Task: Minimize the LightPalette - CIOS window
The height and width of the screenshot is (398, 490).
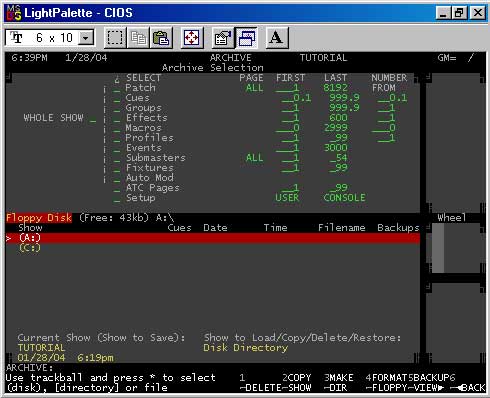Action: tap(443, 13)
